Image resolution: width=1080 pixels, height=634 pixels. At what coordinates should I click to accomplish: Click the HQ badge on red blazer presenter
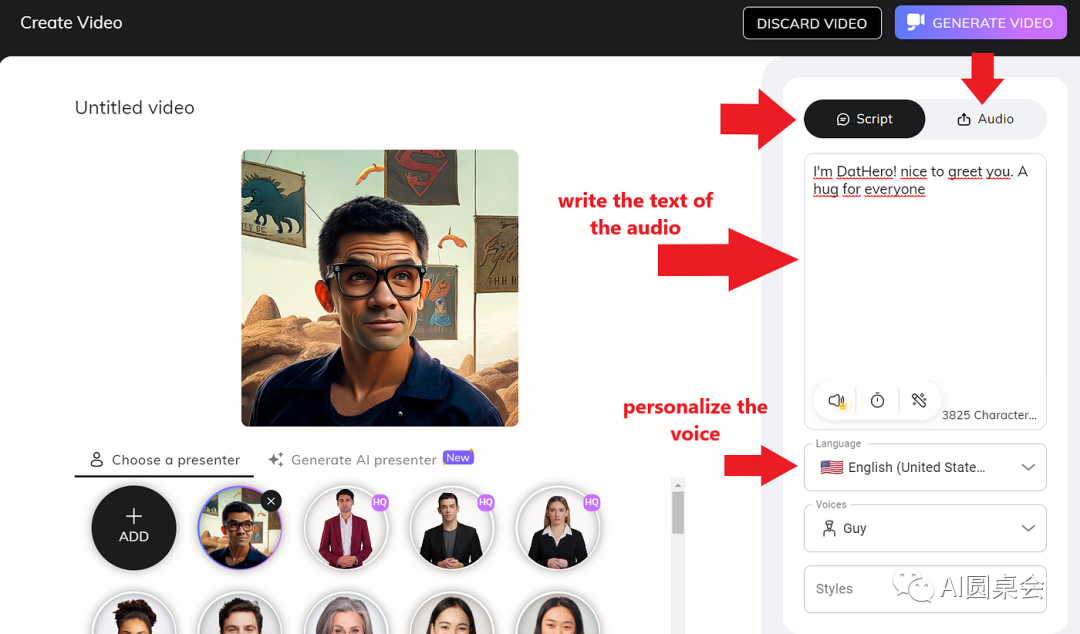[380, 502]
